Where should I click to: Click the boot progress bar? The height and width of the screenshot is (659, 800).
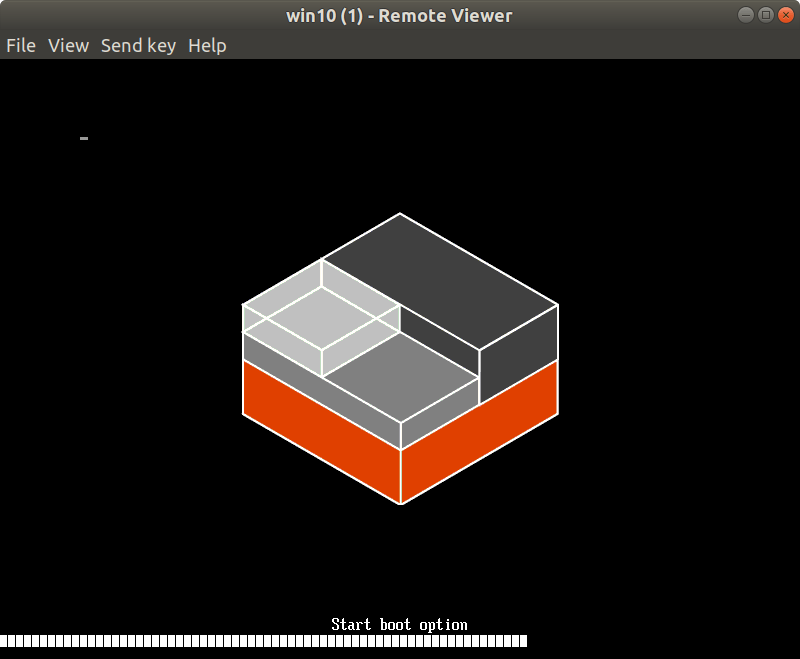263,641
